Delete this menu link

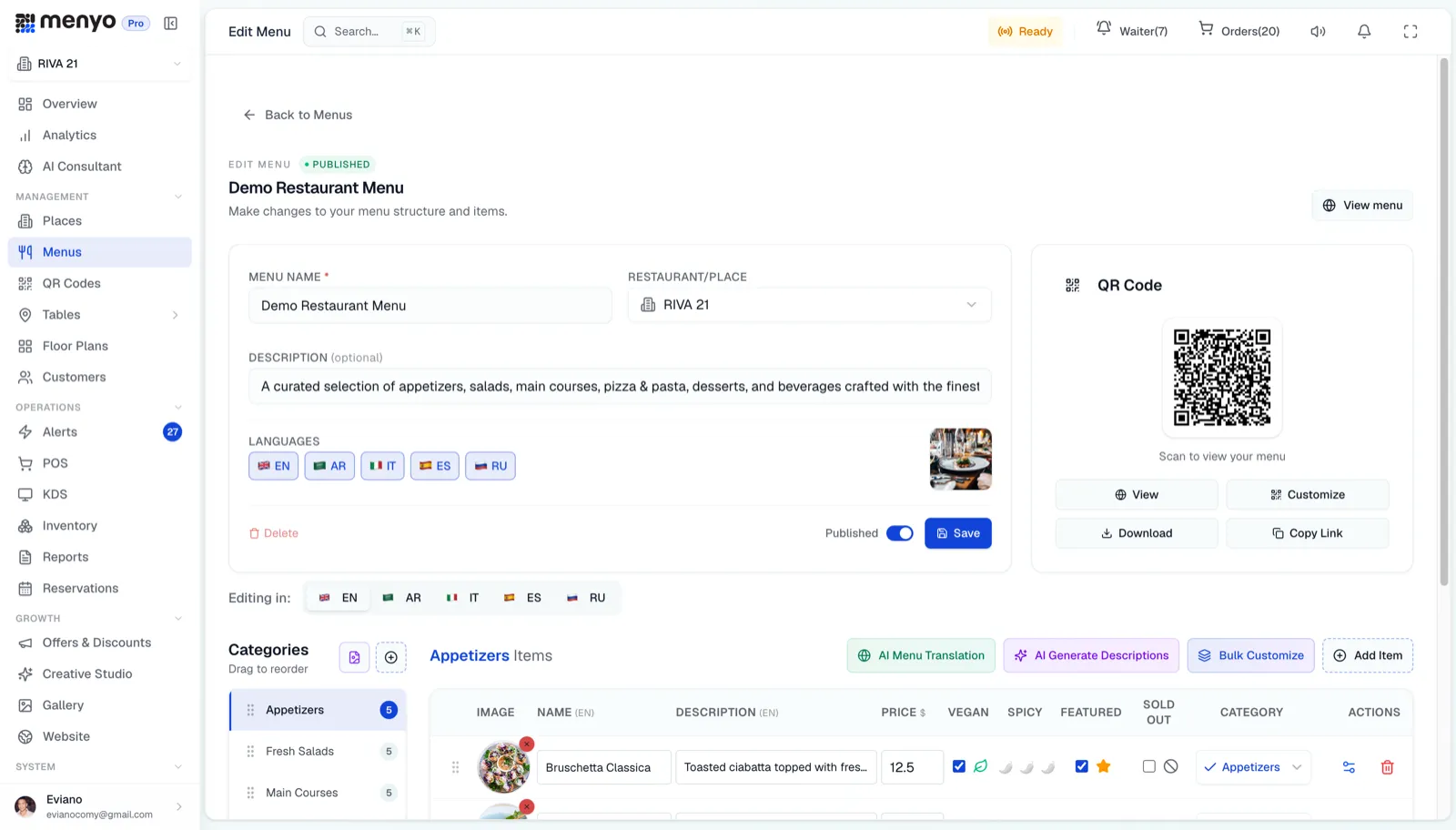tap(274, 533)
